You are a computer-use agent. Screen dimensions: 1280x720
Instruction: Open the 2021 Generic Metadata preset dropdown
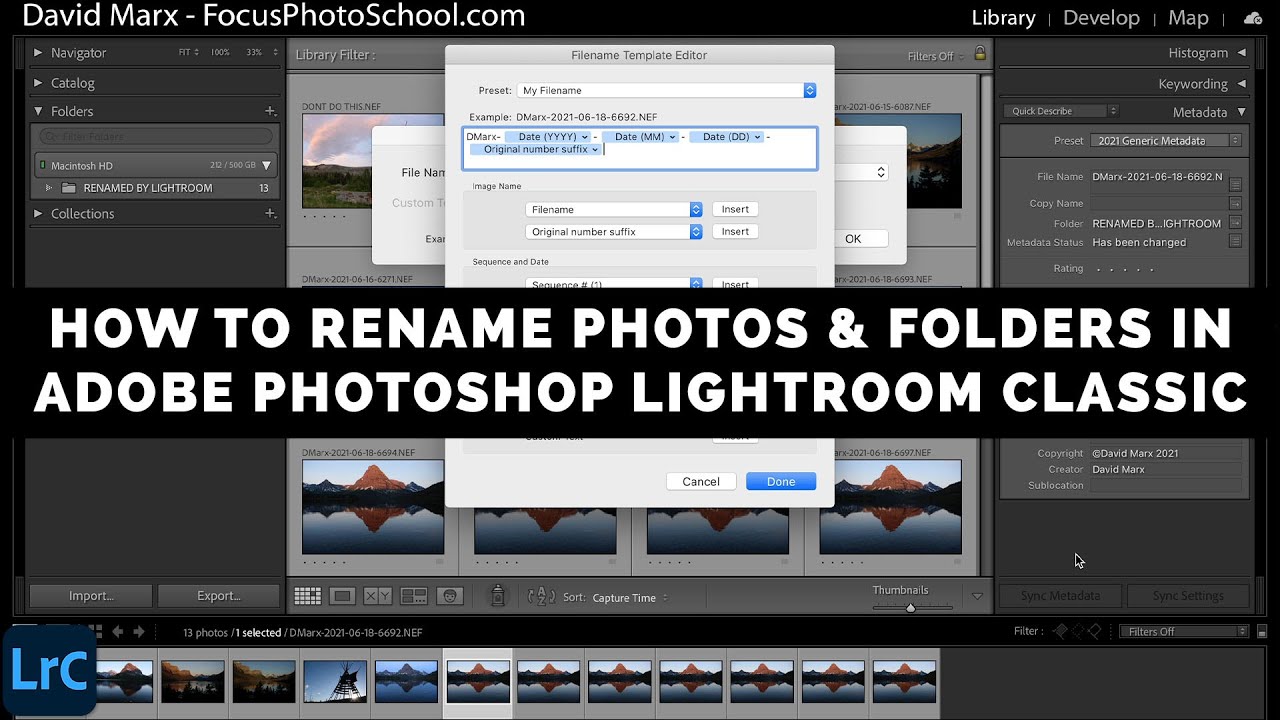point(1165,141)
